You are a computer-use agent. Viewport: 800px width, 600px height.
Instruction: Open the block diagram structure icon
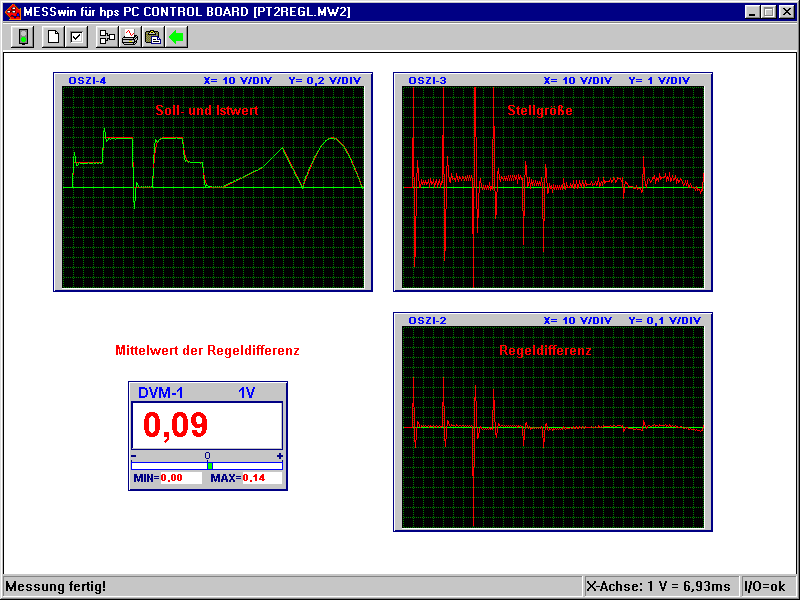tap(107, 38)
